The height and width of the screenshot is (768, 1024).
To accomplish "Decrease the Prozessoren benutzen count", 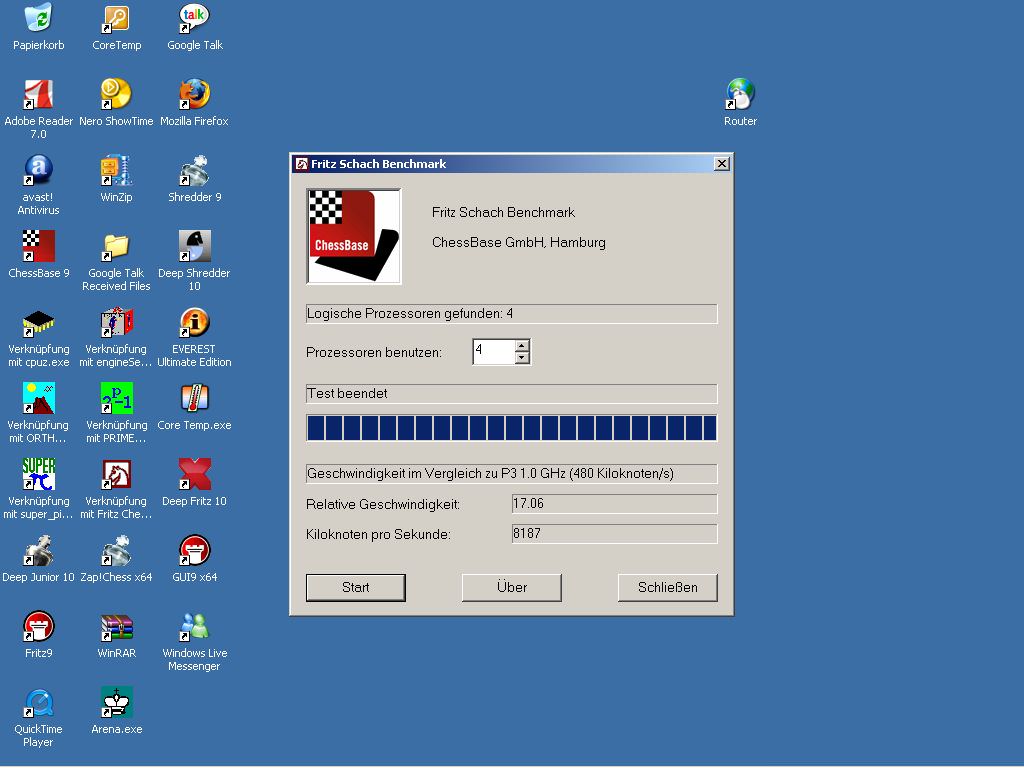I will pyautogui.click(x=522, y=357).
